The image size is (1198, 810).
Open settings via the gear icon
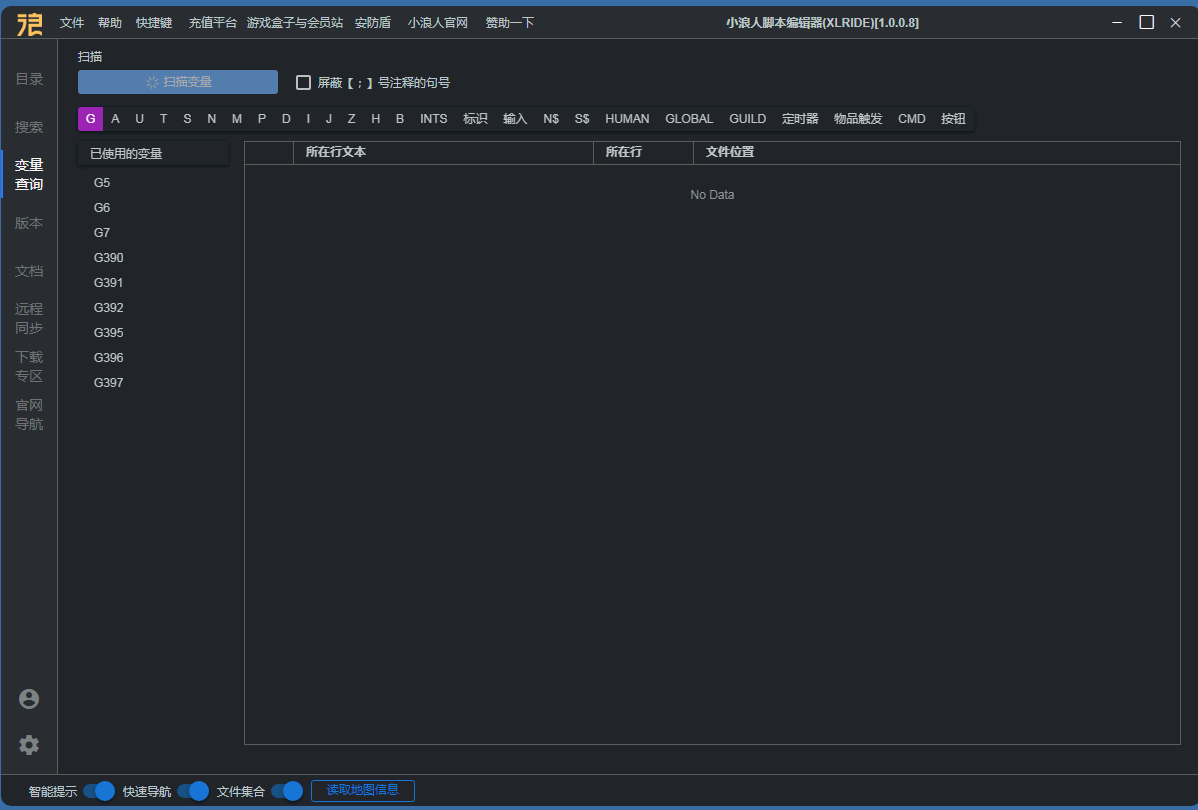[x=29, y=745]
